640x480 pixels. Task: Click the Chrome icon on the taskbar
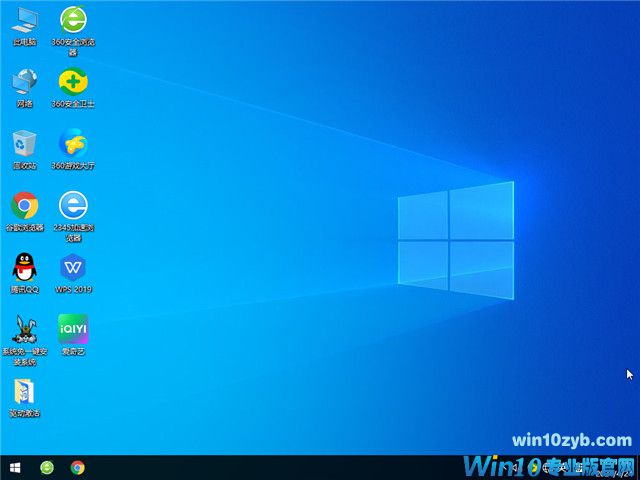[78, 467]
